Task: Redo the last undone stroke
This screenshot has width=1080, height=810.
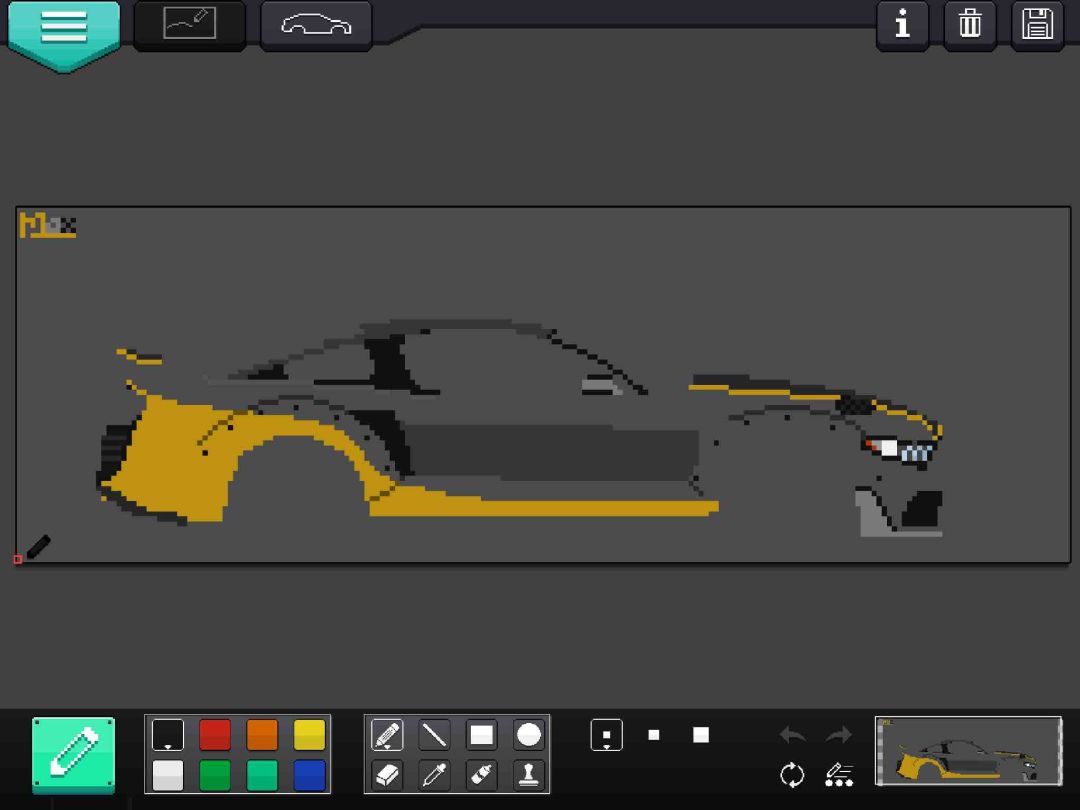Action: [x=839, y=735]
